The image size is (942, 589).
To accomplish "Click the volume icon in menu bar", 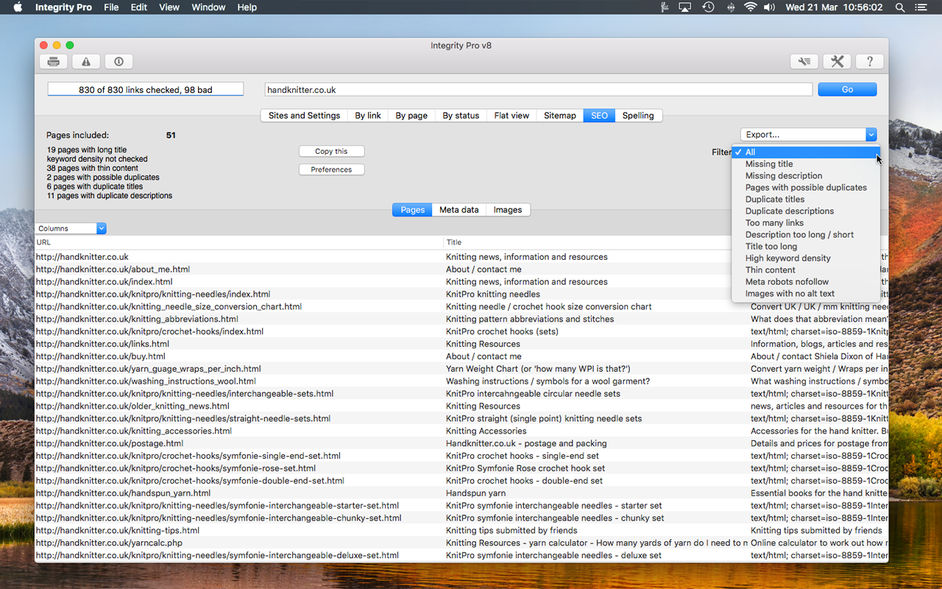I will pos(769,7).
